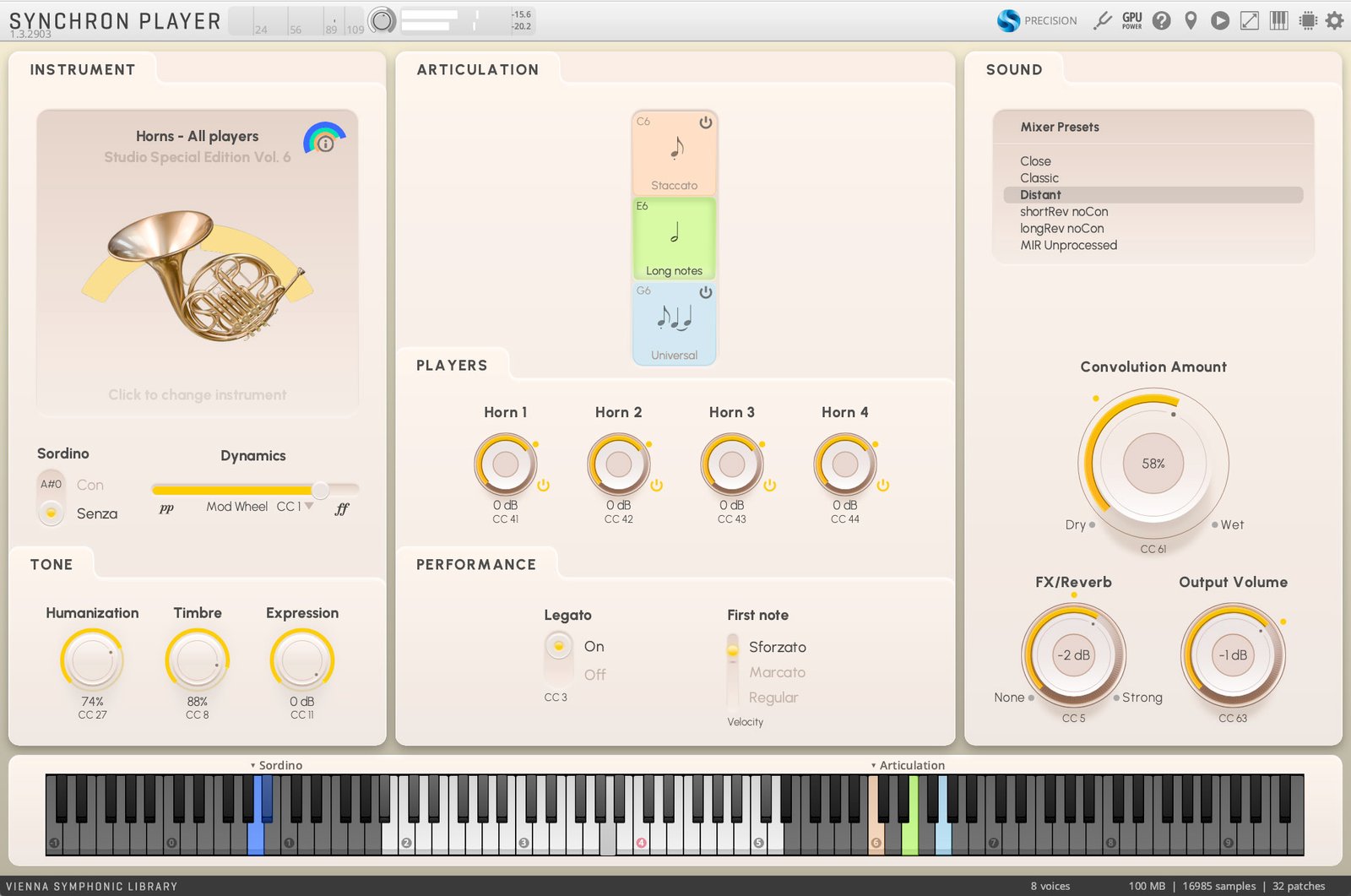Click the instrument info icon
The width and height of the screenshot is (1351, 896).
click(325, 143)
